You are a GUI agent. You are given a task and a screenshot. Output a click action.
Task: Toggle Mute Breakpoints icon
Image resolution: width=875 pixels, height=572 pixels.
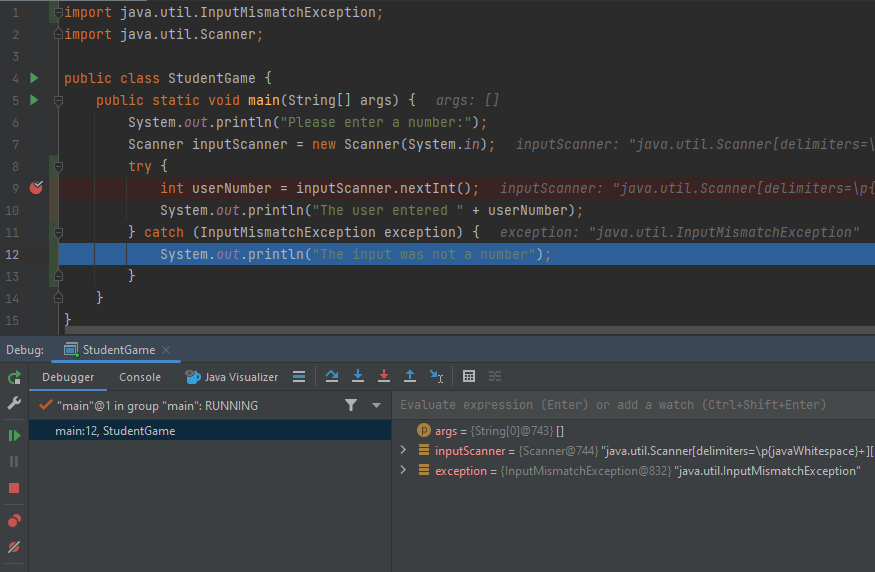click(x=14, y=547)
